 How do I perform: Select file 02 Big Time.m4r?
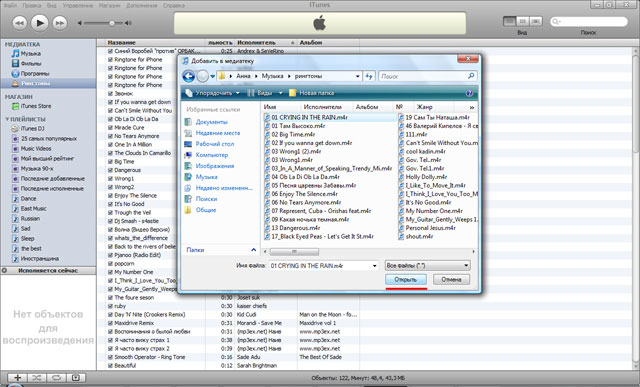293,134
